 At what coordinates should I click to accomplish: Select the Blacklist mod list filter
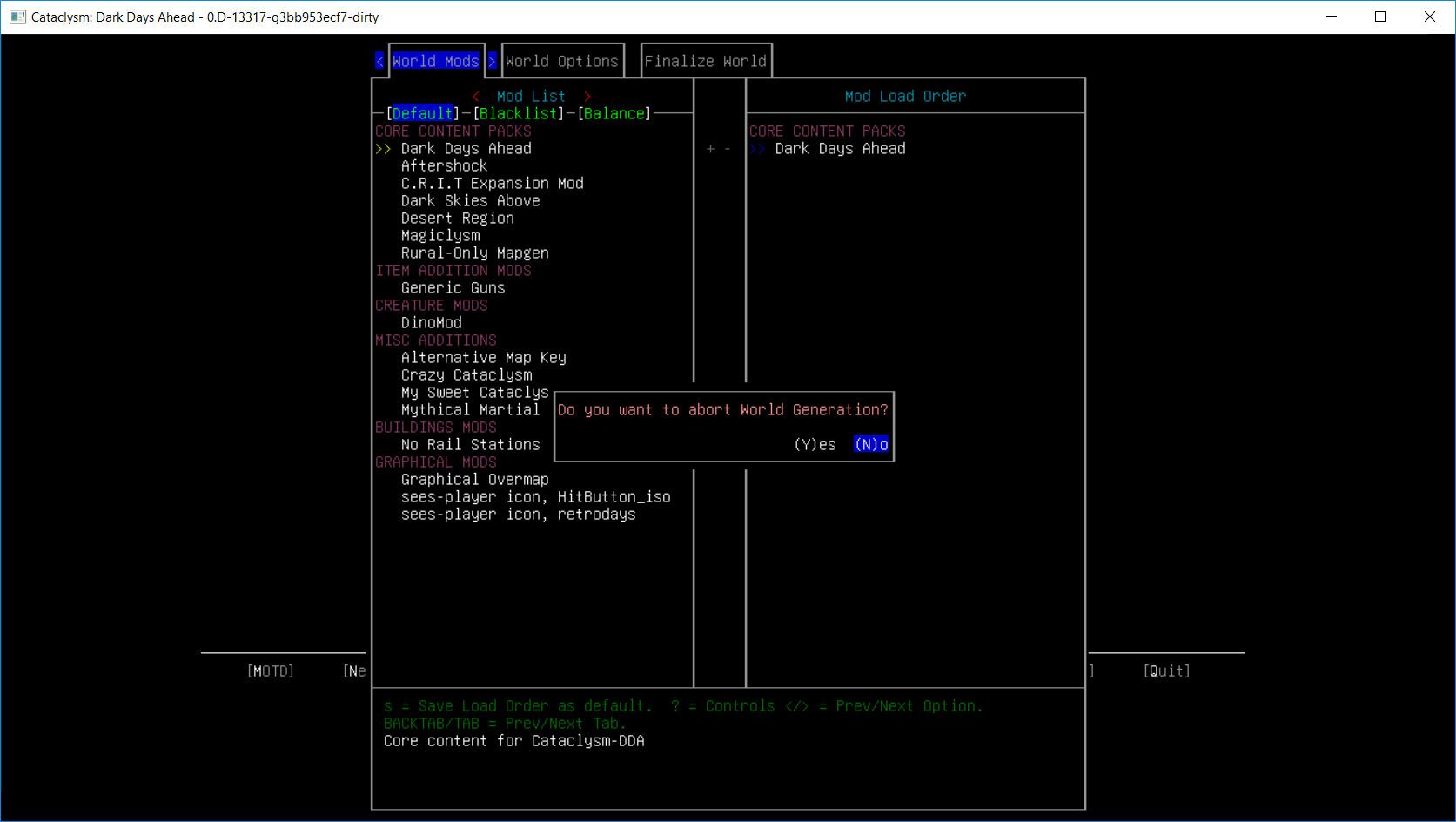click(x=518, y=113)
